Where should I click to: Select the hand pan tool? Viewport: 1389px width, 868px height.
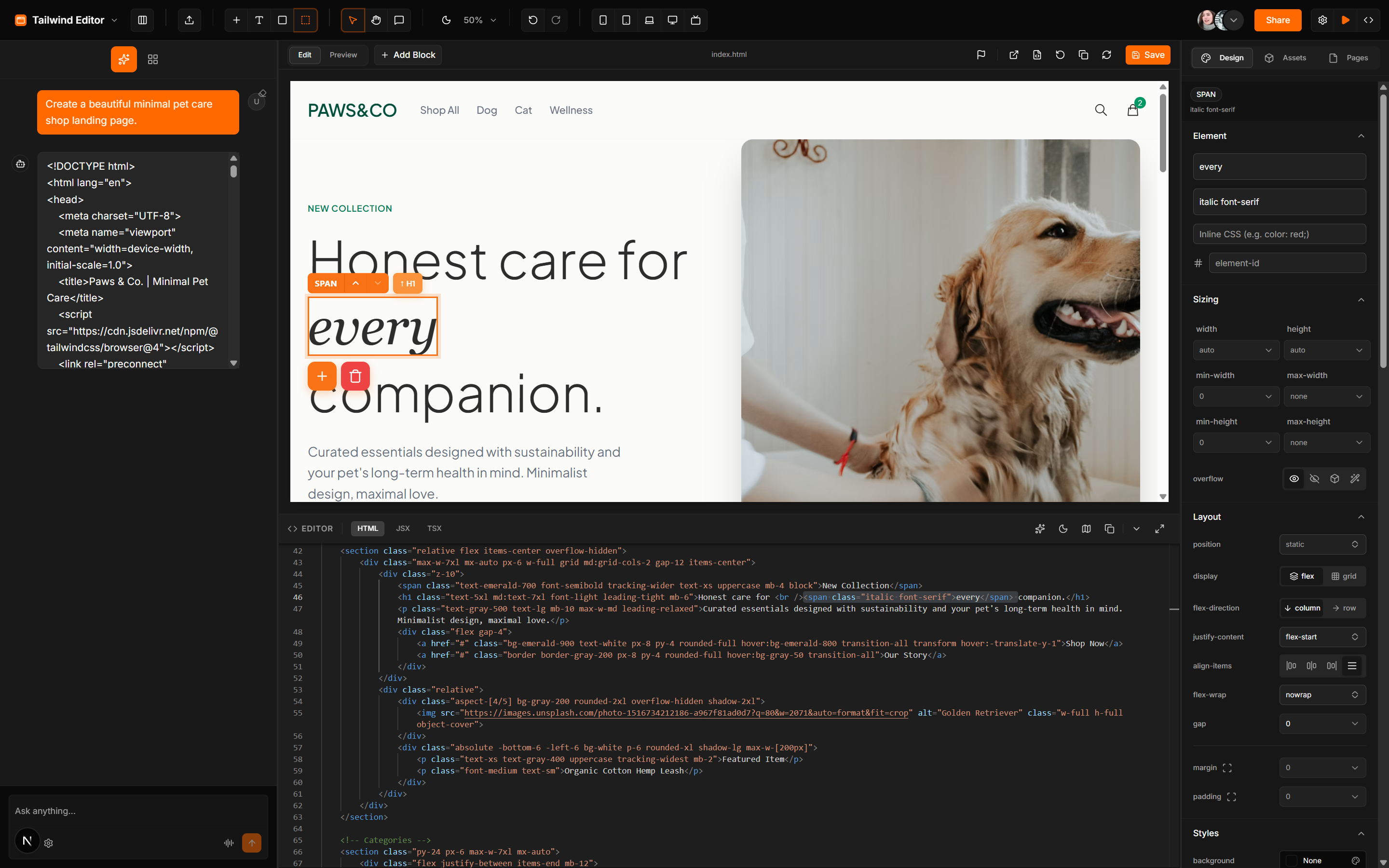[x=376, y=20]
